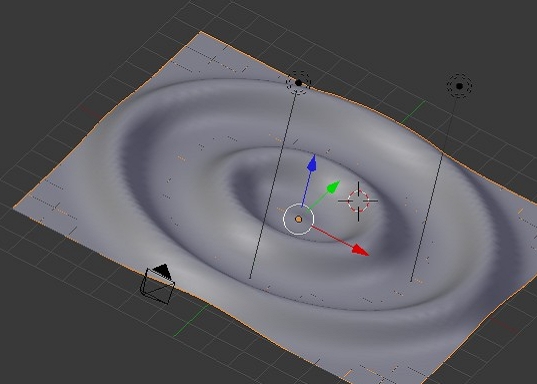Click the blue Z-axis arrow of the gizmo
Viewport: 537px width, 384px height.
tap(312, 163)
